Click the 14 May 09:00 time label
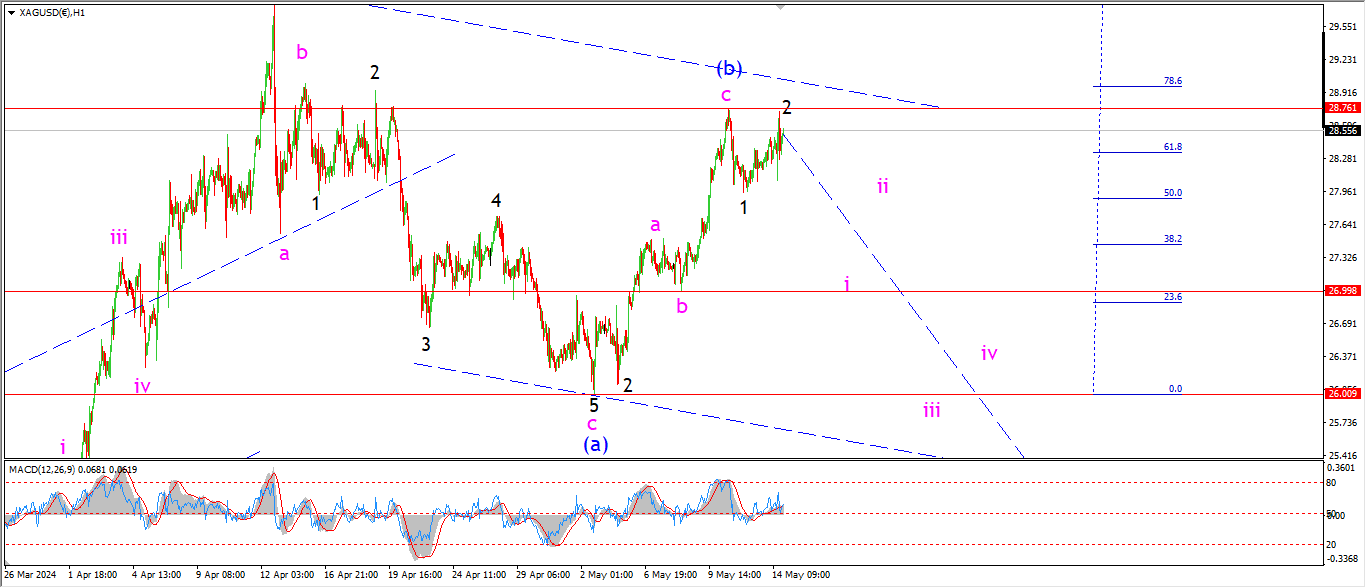Image resolution: width=1366 pixels, height=588 pixels. (x=802, y=575)
